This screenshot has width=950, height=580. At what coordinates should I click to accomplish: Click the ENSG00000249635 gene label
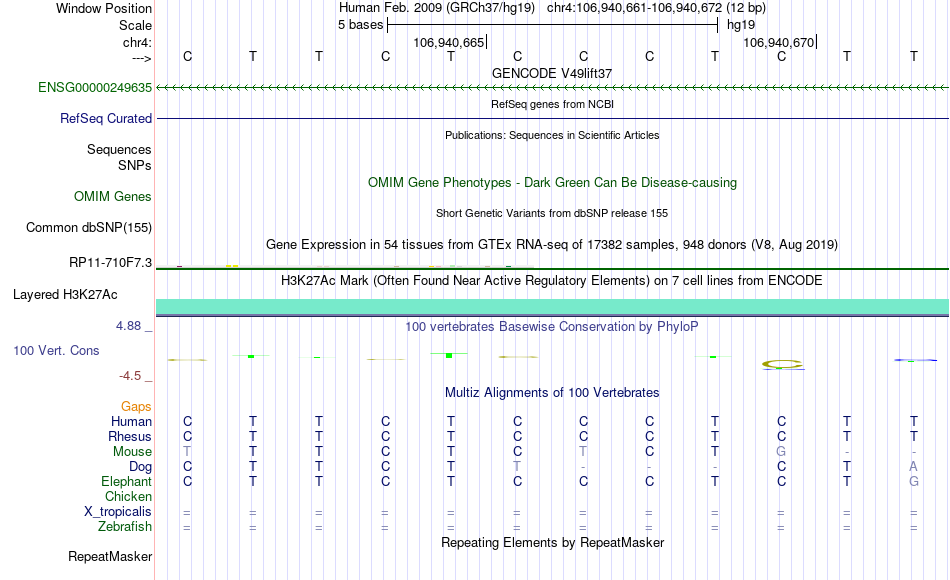[95, 87]
